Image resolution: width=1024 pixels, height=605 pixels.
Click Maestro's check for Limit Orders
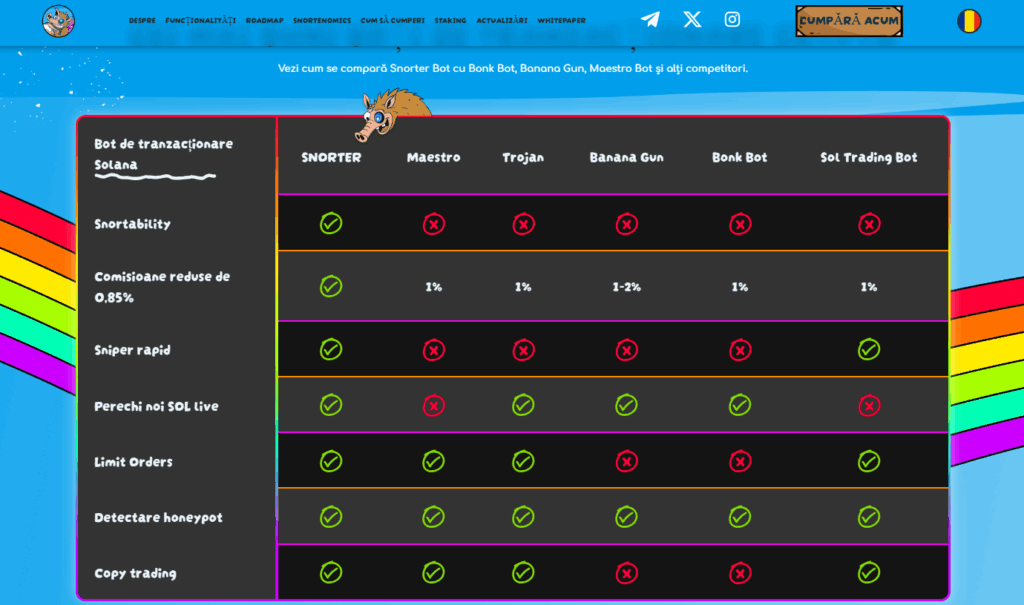click(434, 461)
